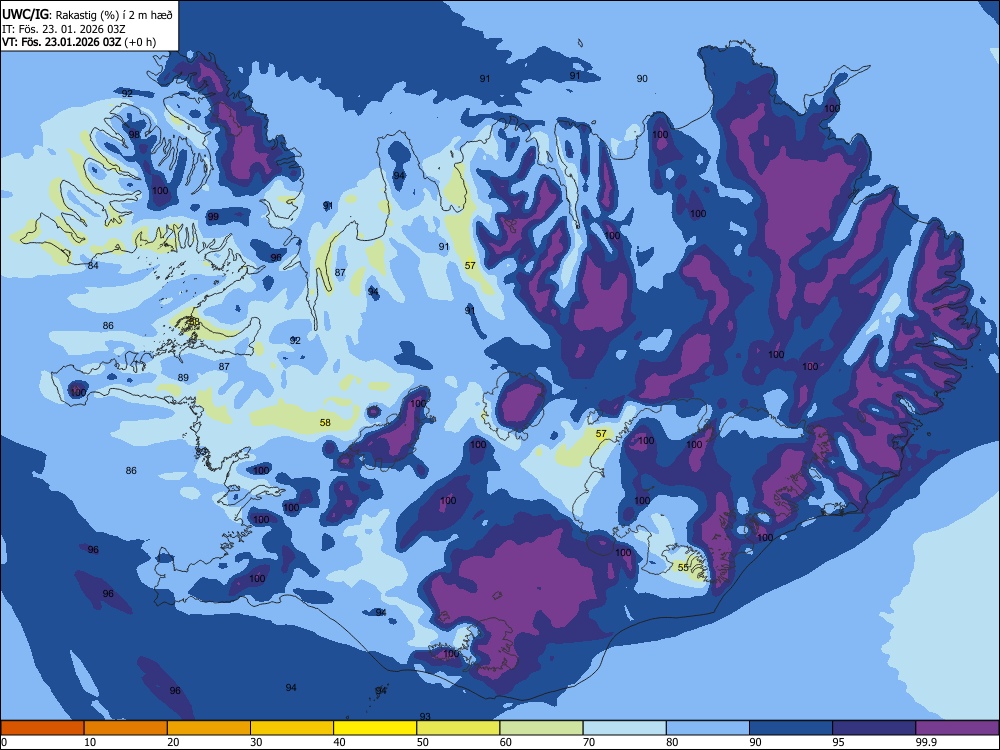The width and height of the screenshot is (1000, 750).
Task: Select the '99' humidity value on the map
Action: click(x=213, y=216)
